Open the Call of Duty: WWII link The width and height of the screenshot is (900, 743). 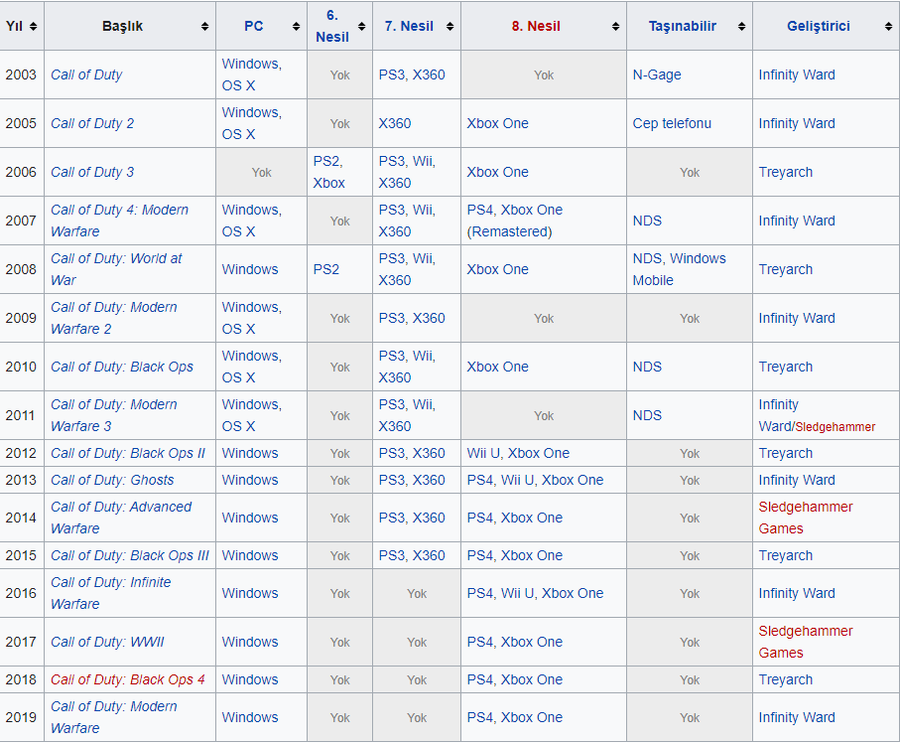pos(107,642)
